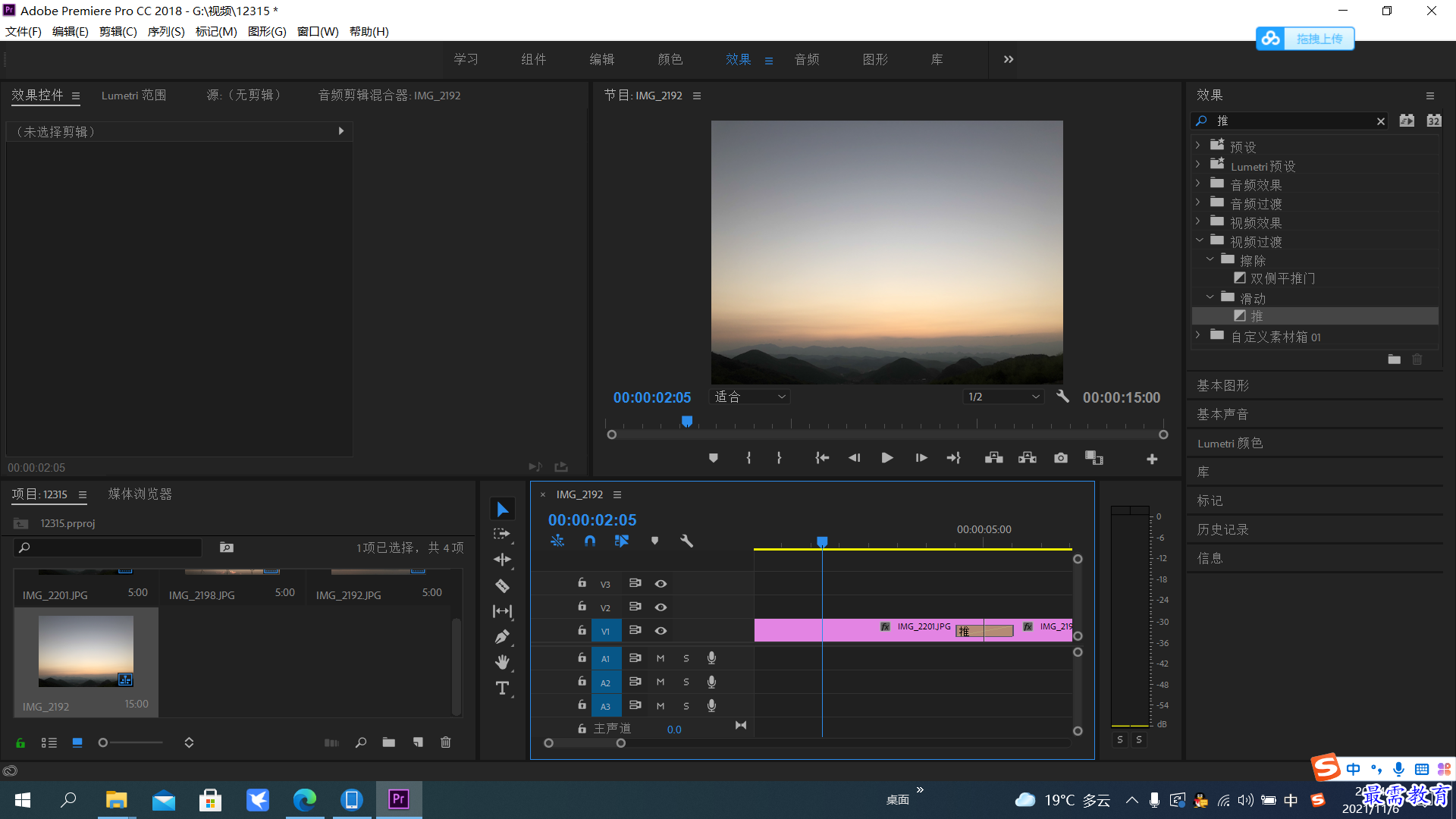Click the Add Marker icon
Viewport: 1456px width, 819px height.
[x=713, y=458]
